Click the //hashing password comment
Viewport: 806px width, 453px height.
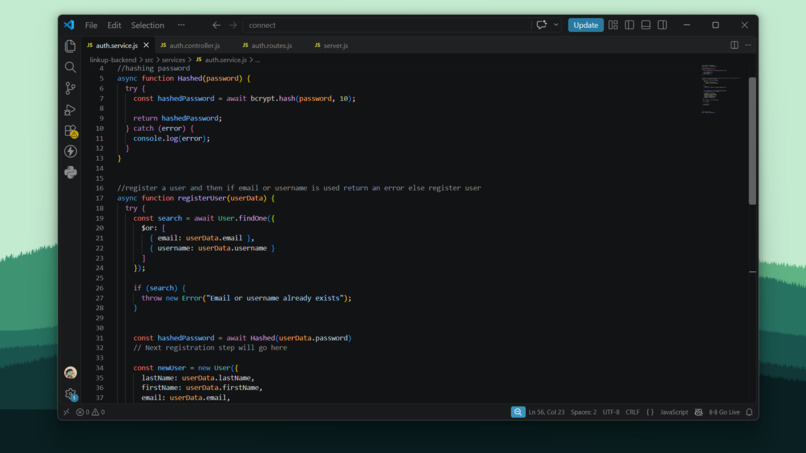(153, 68)
